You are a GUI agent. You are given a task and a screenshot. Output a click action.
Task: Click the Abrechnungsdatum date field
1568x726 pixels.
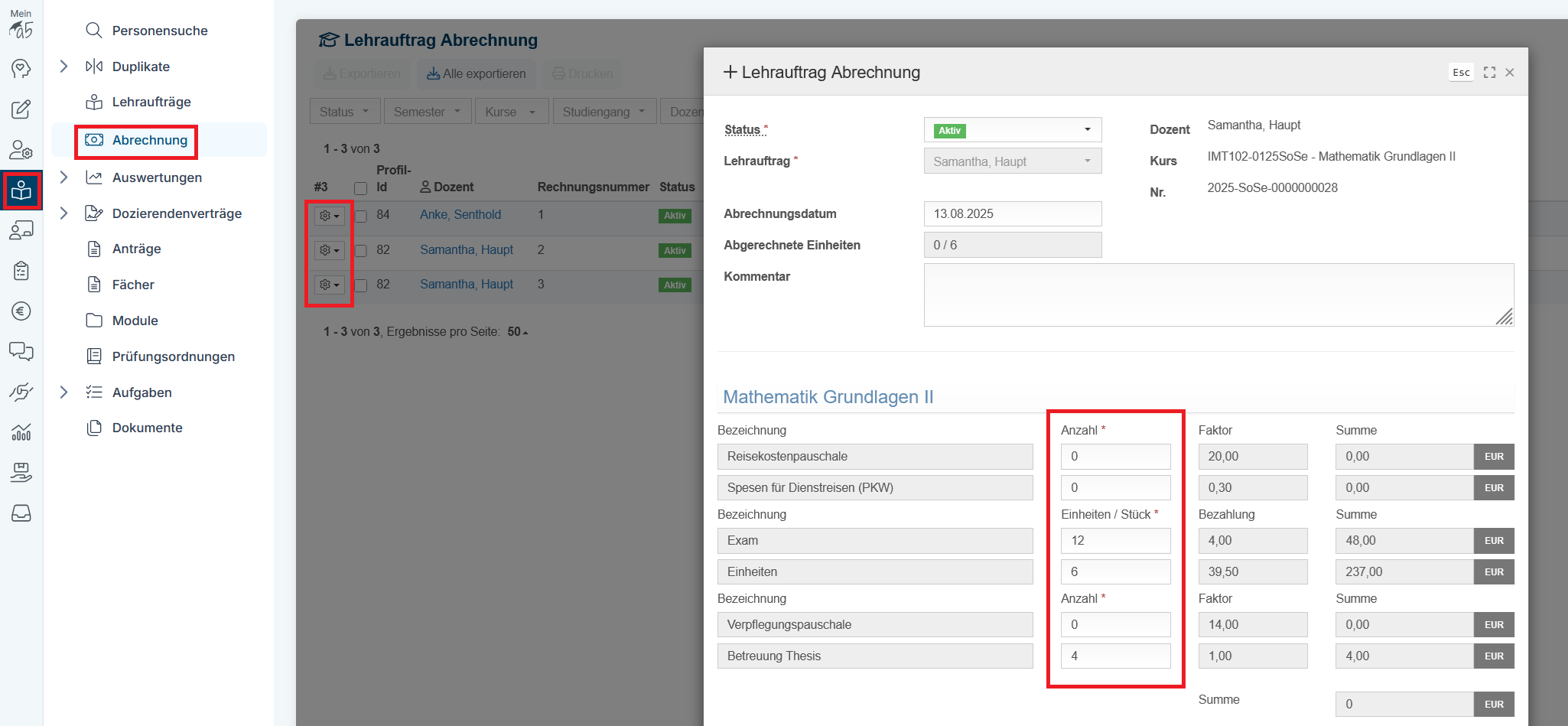point(1012,214)
